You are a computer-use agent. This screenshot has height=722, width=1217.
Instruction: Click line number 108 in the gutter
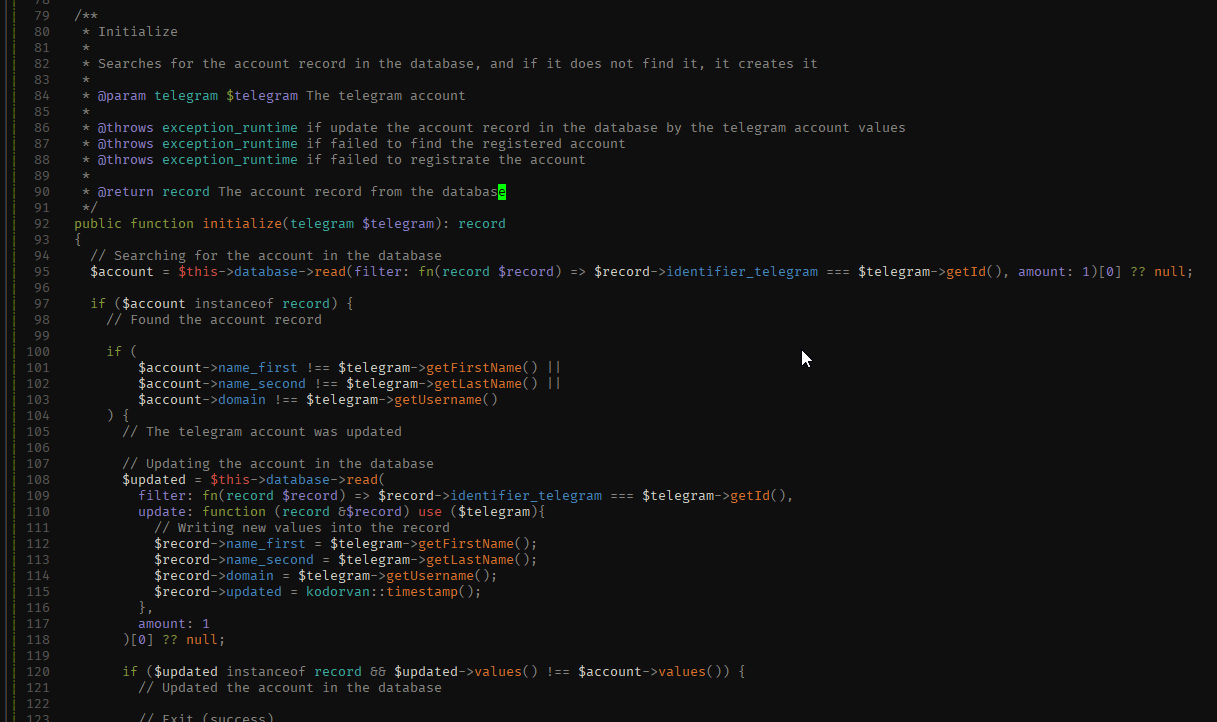(x=37, y=480)
